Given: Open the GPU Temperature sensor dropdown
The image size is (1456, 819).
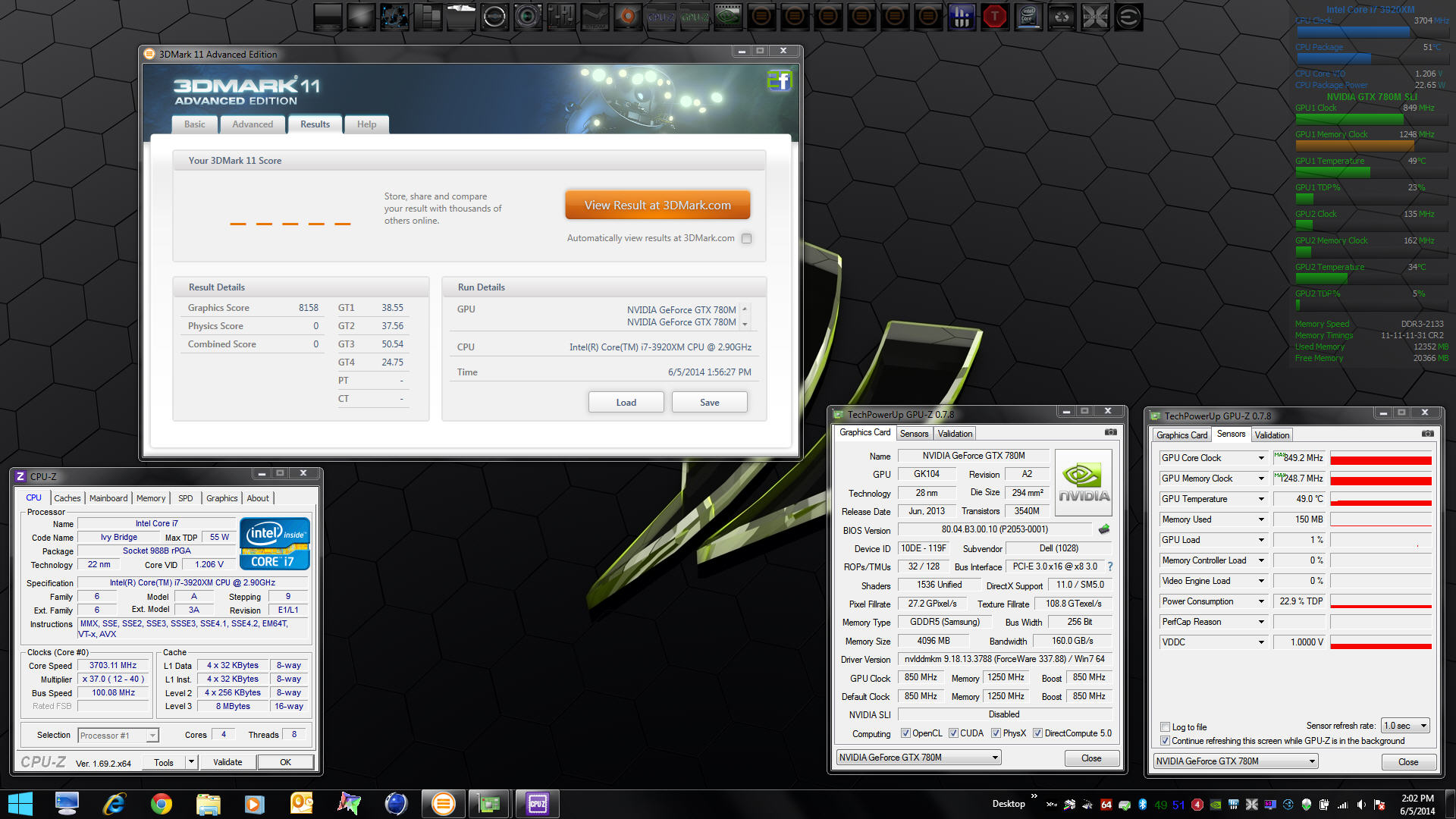Looking at the screenshot, I should coord(1261,499).
